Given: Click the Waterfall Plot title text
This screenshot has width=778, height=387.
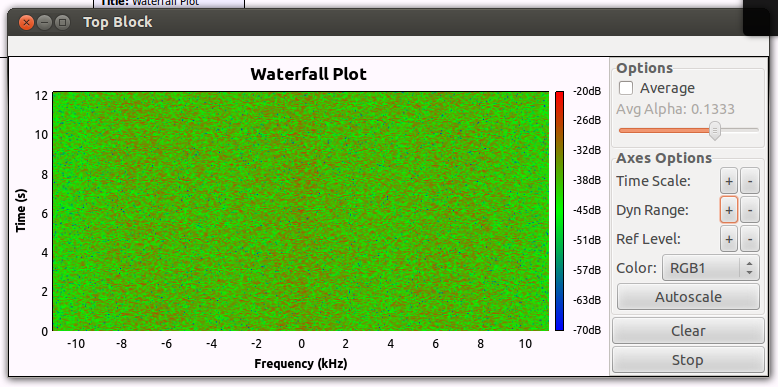Looking at the screenshot, I should 309,74.
